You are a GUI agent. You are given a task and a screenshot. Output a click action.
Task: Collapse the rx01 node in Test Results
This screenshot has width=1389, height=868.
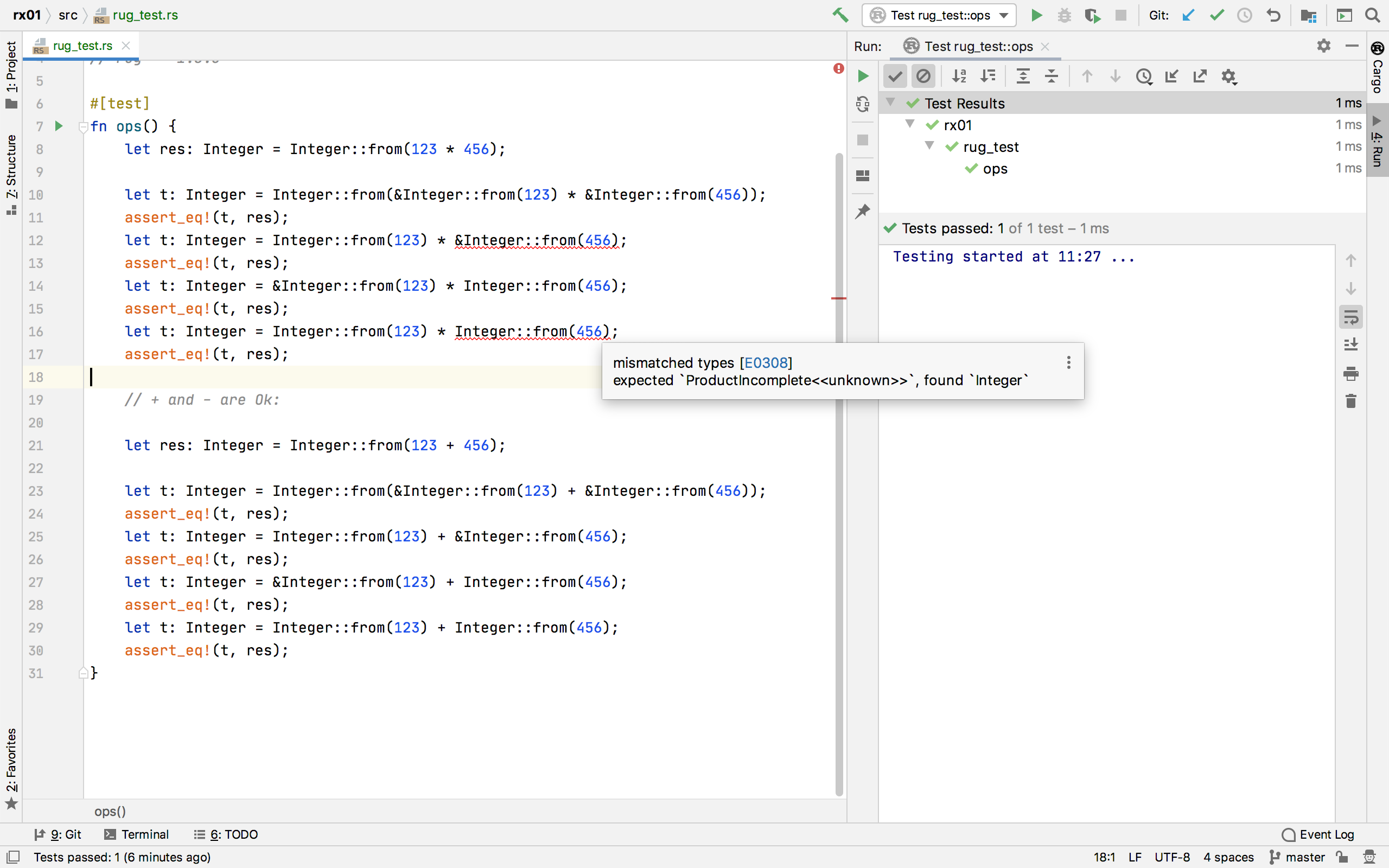pyautogui.click(x=909, y=124)
